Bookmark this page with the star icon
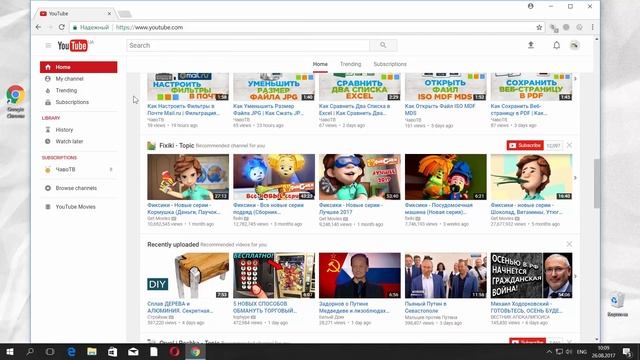Screen dimensions: 640x360 (539, 27)
